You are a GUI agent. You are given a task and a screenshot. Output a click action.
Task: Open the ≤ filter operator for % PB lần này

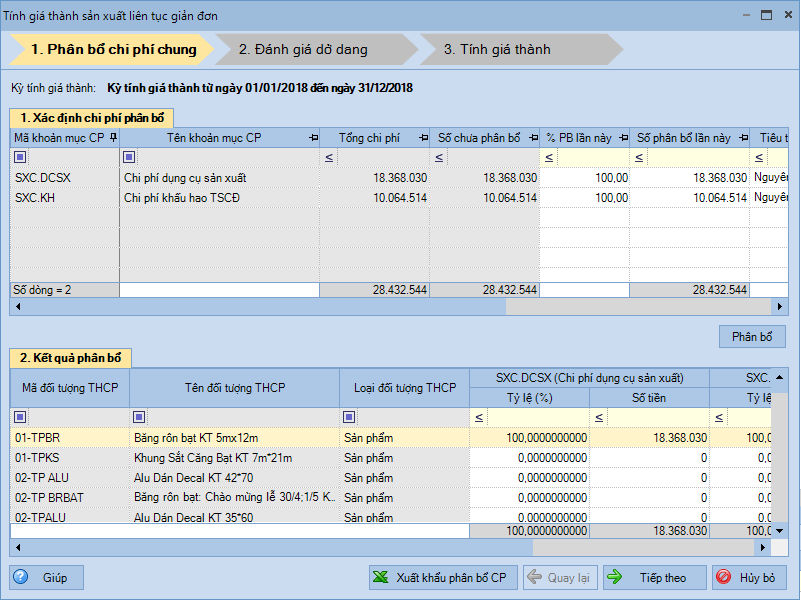point(549,157)
